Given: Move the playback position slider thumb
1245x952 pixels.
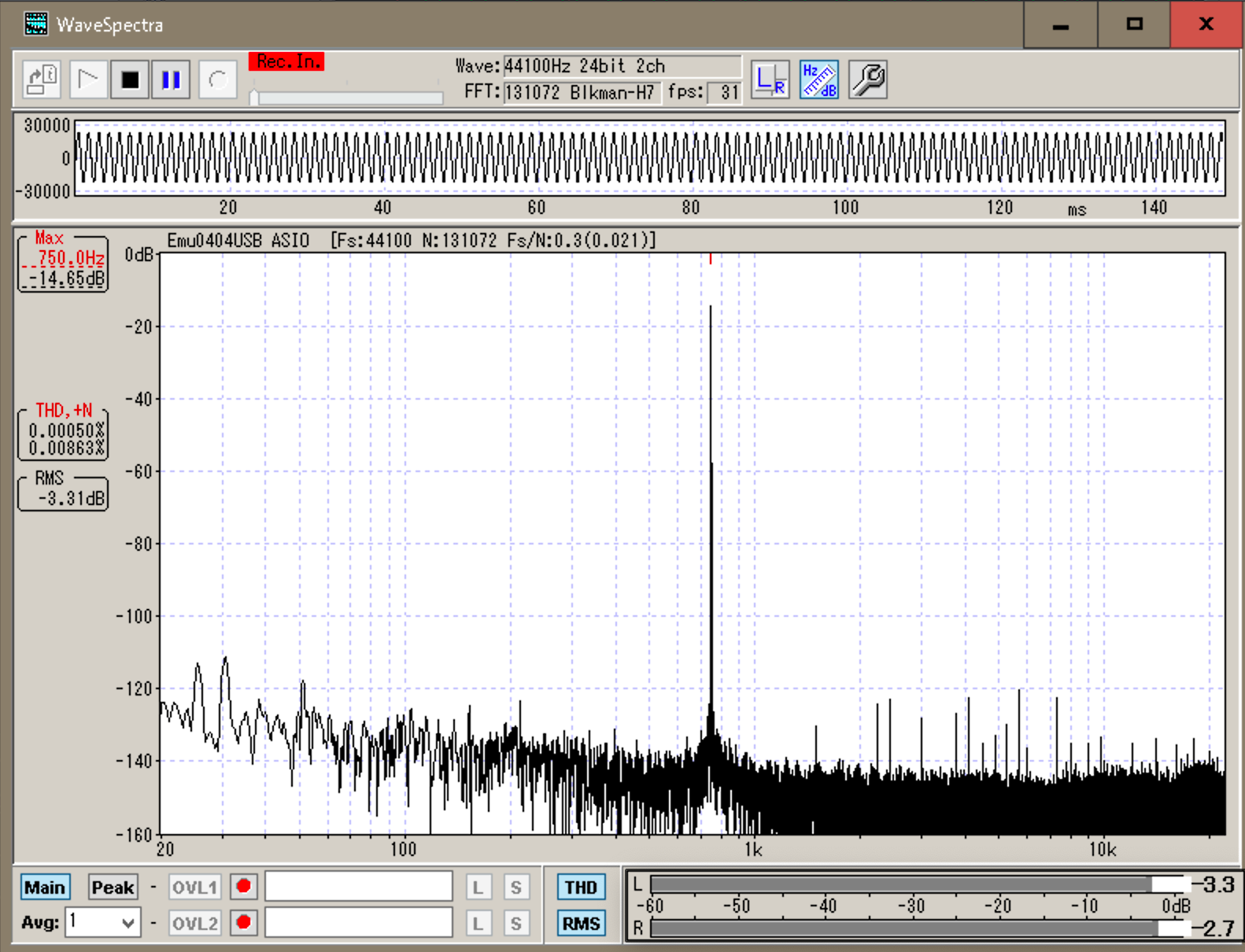Looking at the screenshot, I should click(254, 98).
